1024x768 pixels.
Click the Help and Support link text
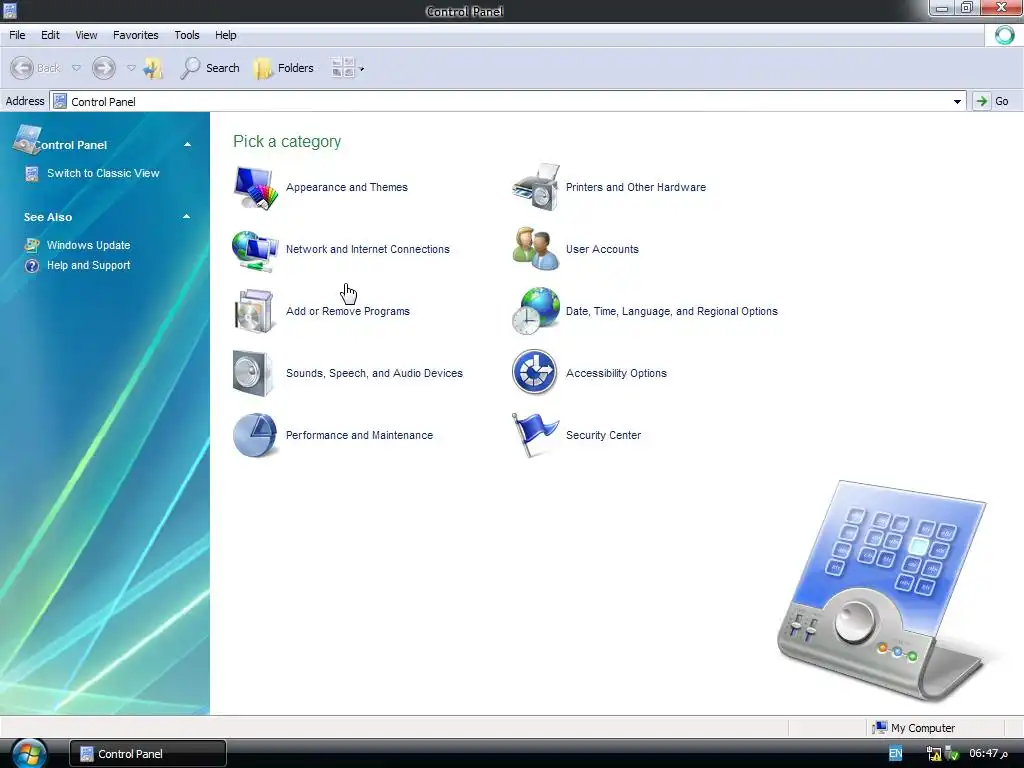click(x=89, y=266)
